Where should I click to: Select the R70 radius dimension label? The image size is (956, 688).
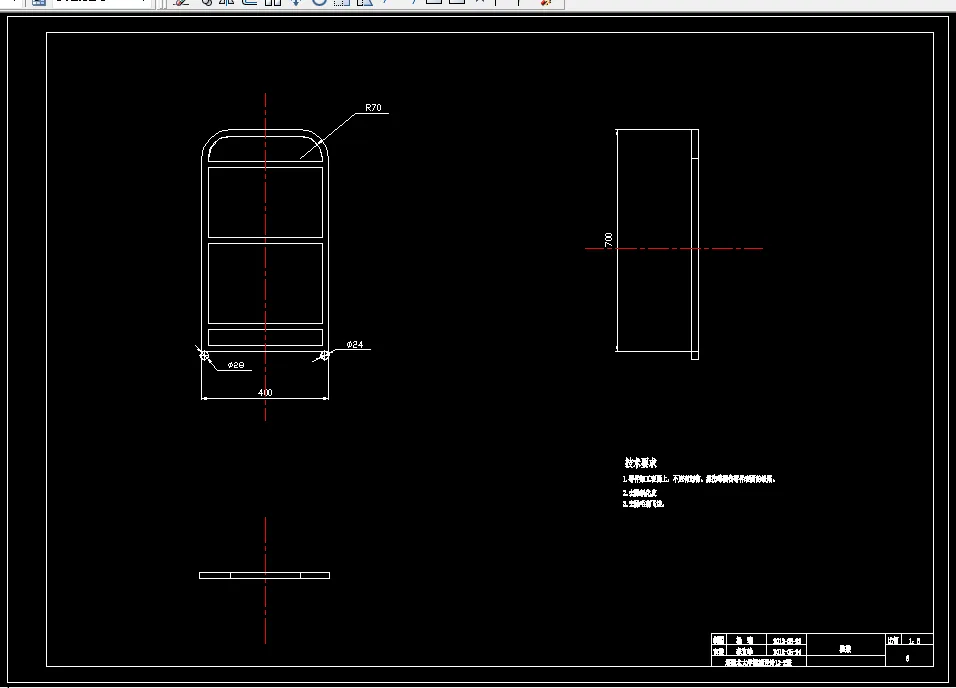coord(373,107)
